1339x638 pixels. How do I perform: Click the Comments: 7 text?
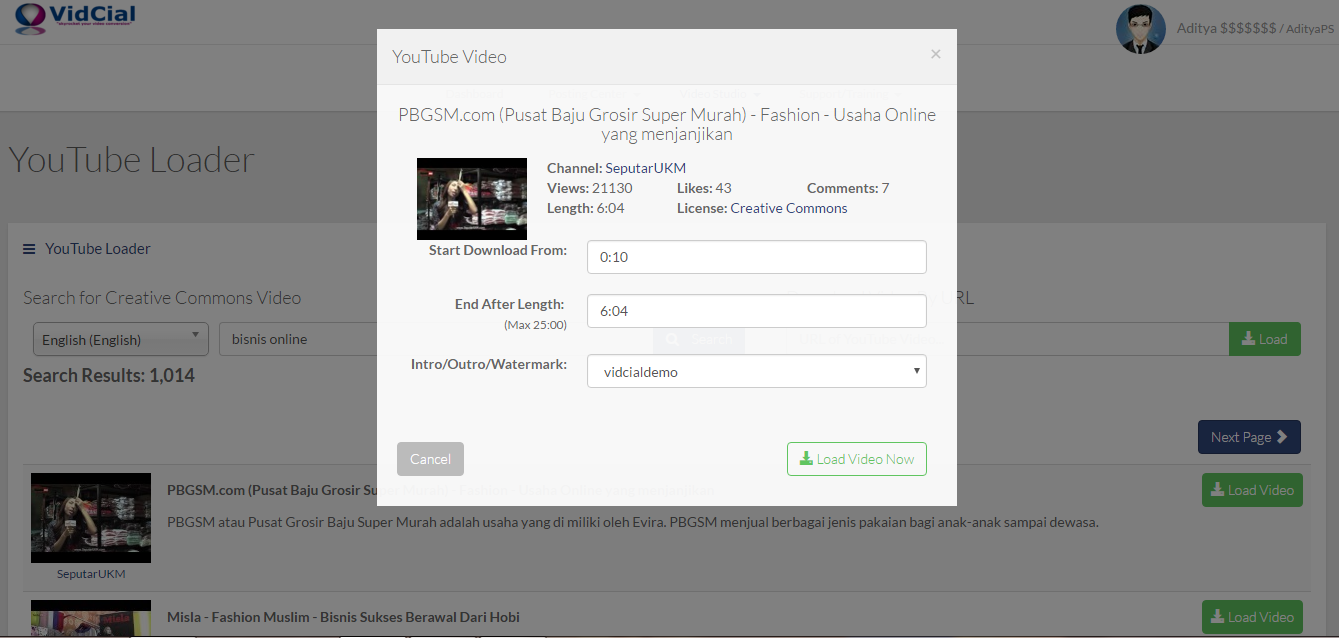click(848, 188)
